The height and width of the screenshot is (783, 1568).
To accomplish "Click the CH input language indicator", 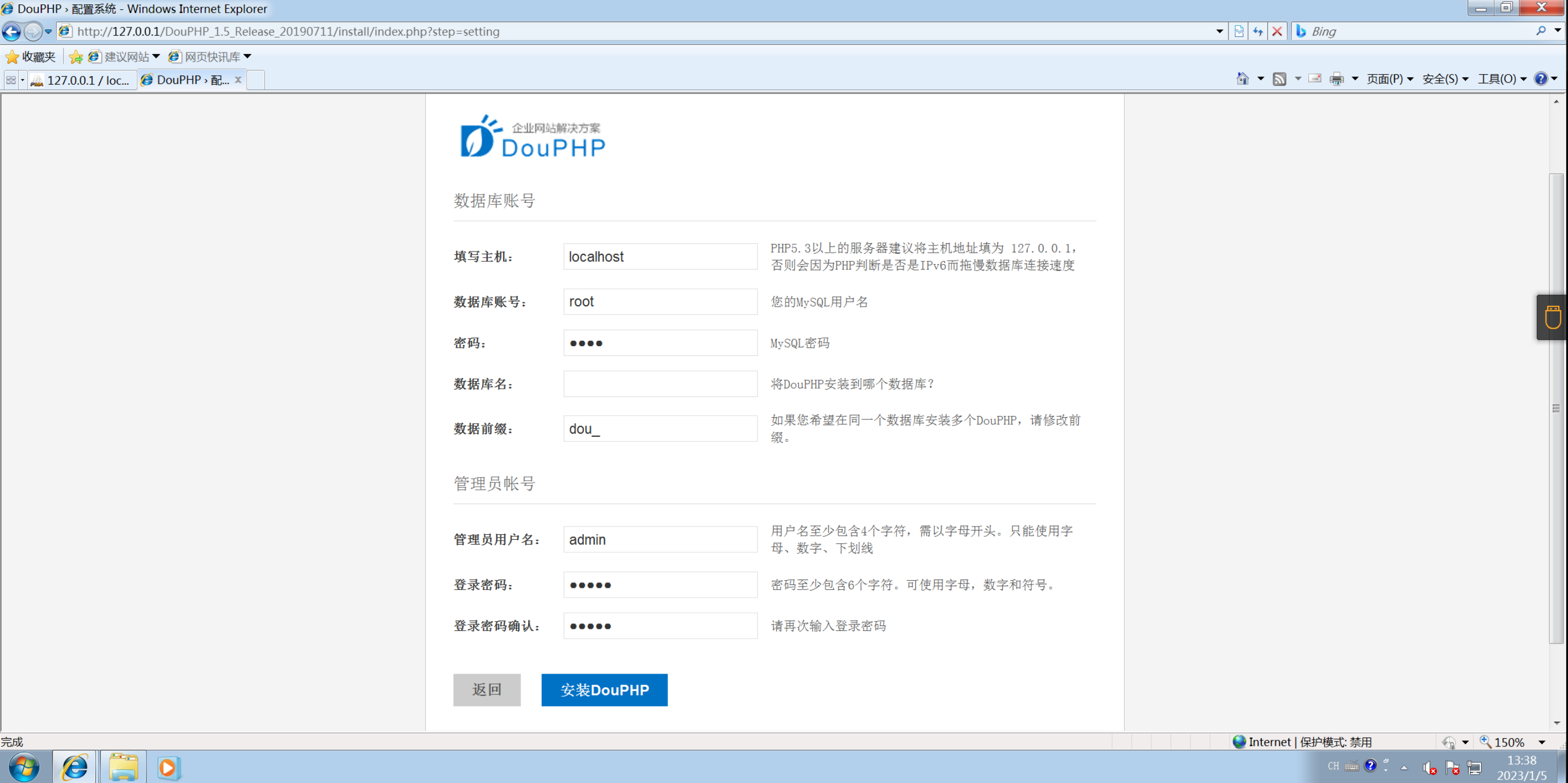I will (x=1333, y=766).
